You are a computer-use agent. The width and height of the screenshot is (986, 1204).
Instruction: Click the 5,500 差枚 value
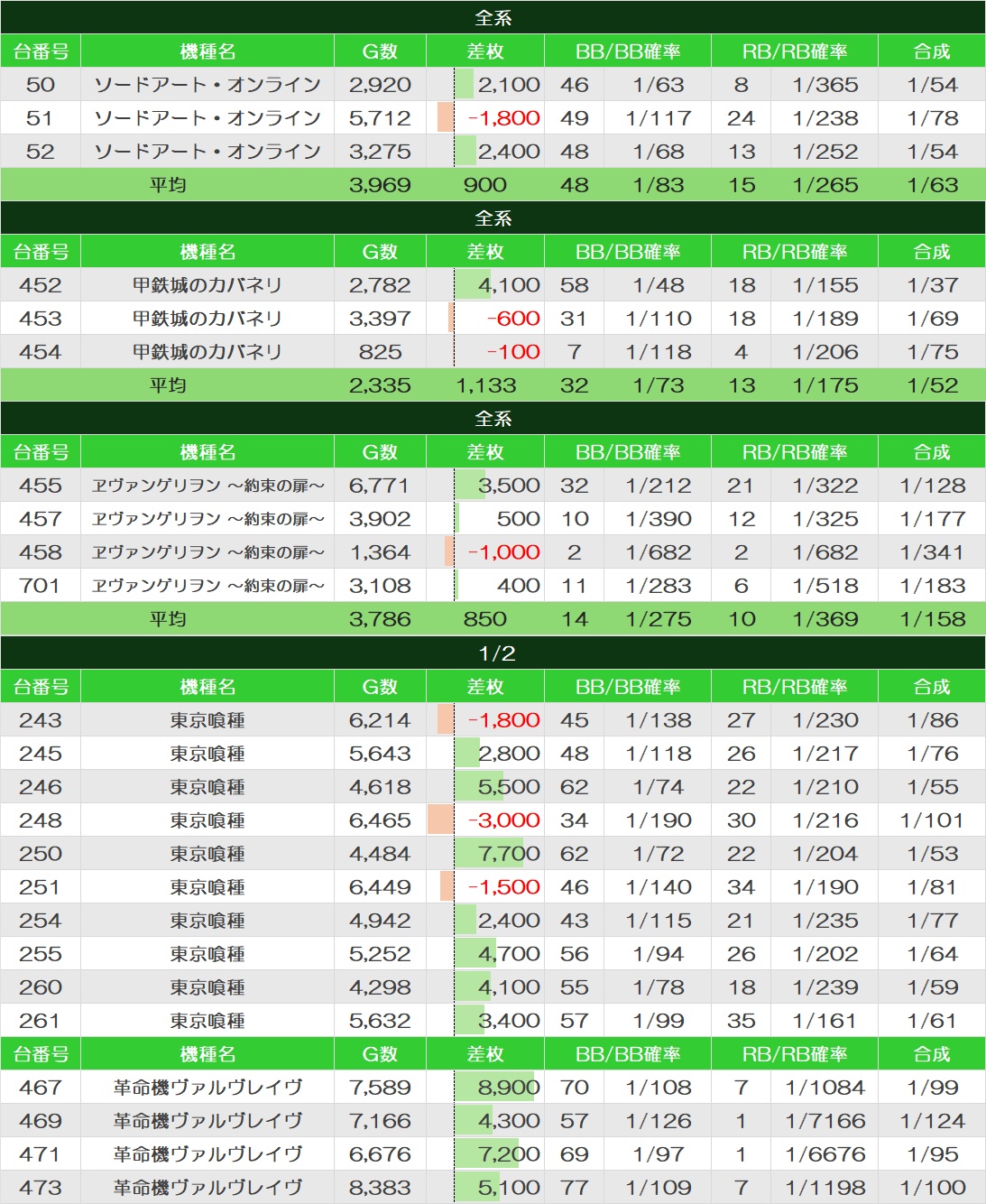(509, 787)
